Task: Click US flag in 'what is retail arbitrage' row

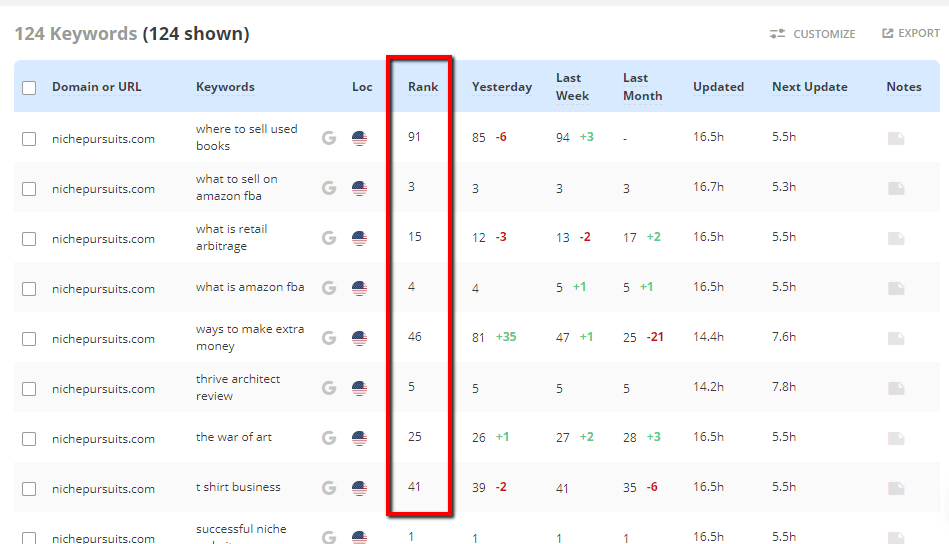Action: click(x=360, y=238)
